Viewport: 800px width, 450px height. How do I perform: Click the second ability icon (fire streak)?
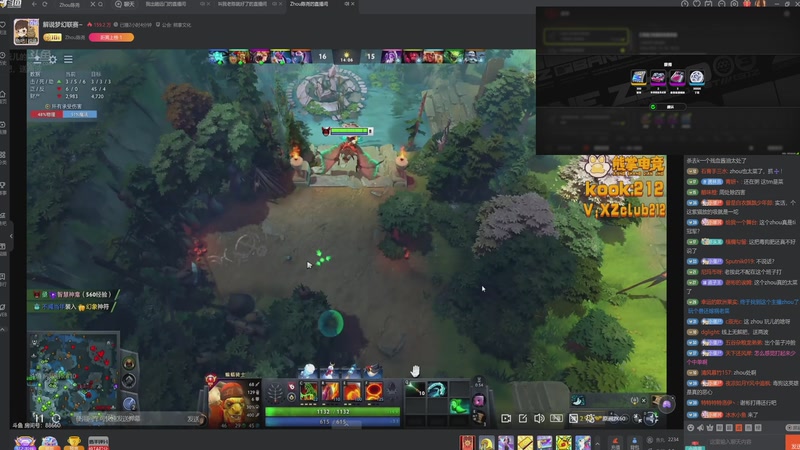[x=330, y=391]
